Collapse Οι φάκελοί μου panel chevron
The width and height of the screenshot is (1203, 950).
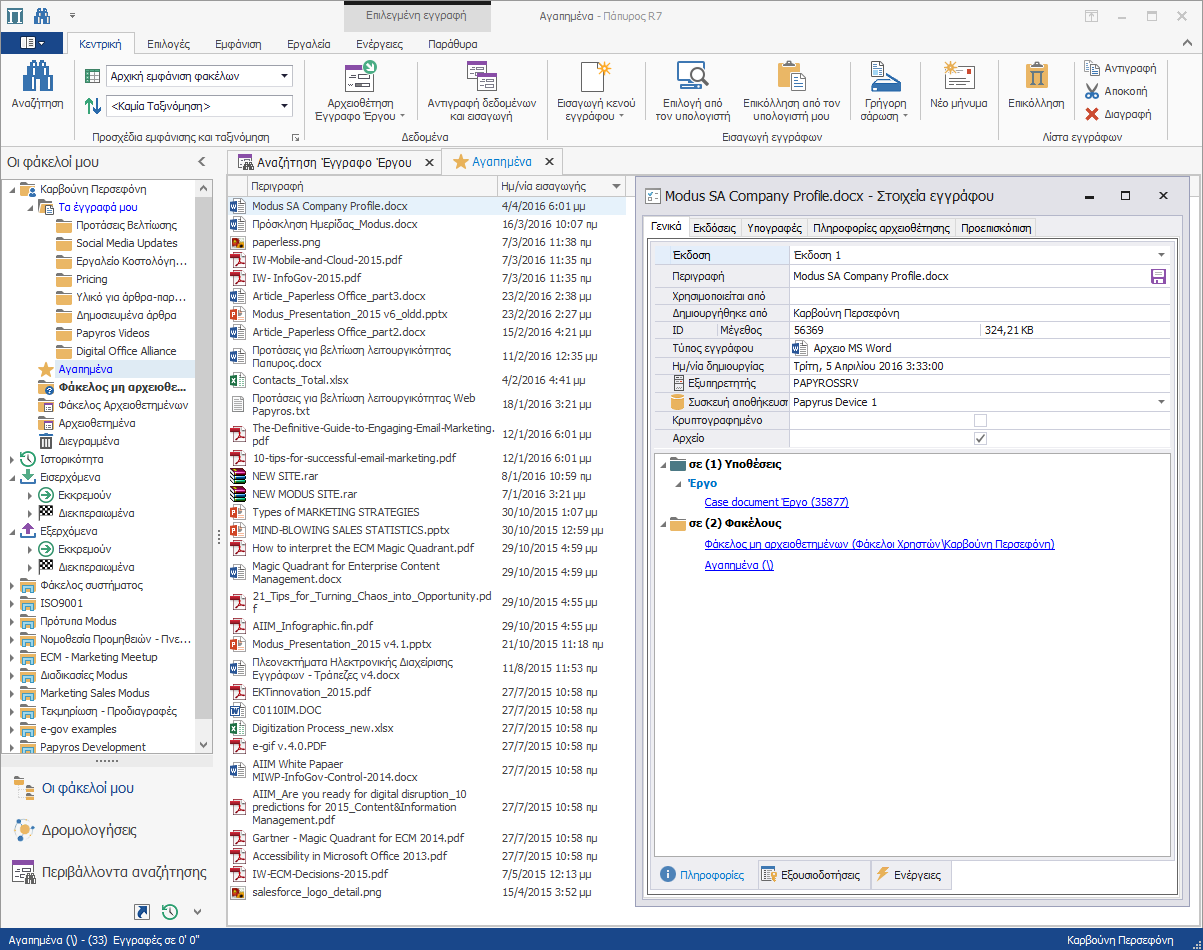(202, 161)
